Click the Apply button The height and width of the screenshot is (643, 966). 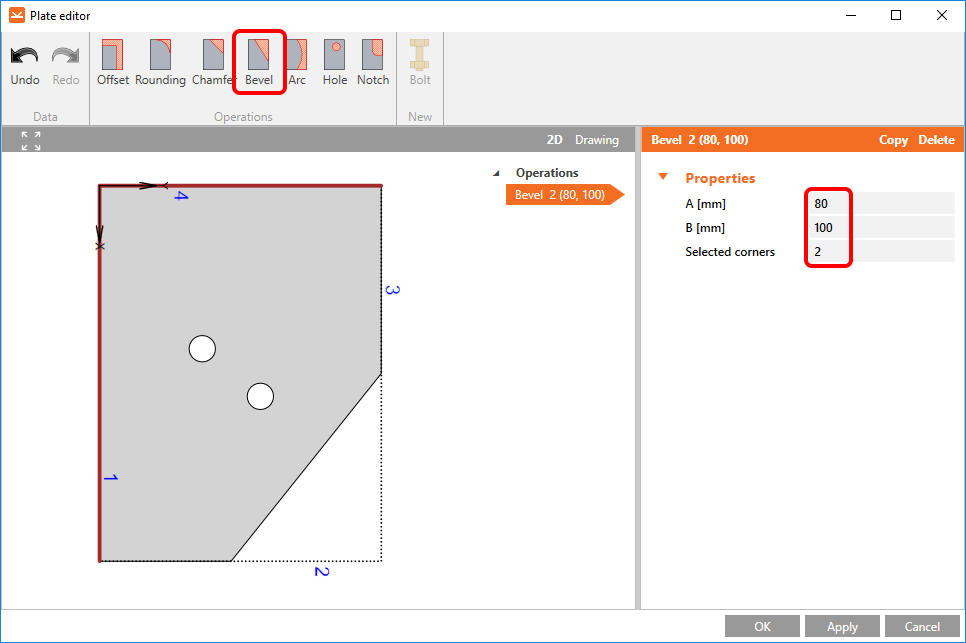(842, 626)
